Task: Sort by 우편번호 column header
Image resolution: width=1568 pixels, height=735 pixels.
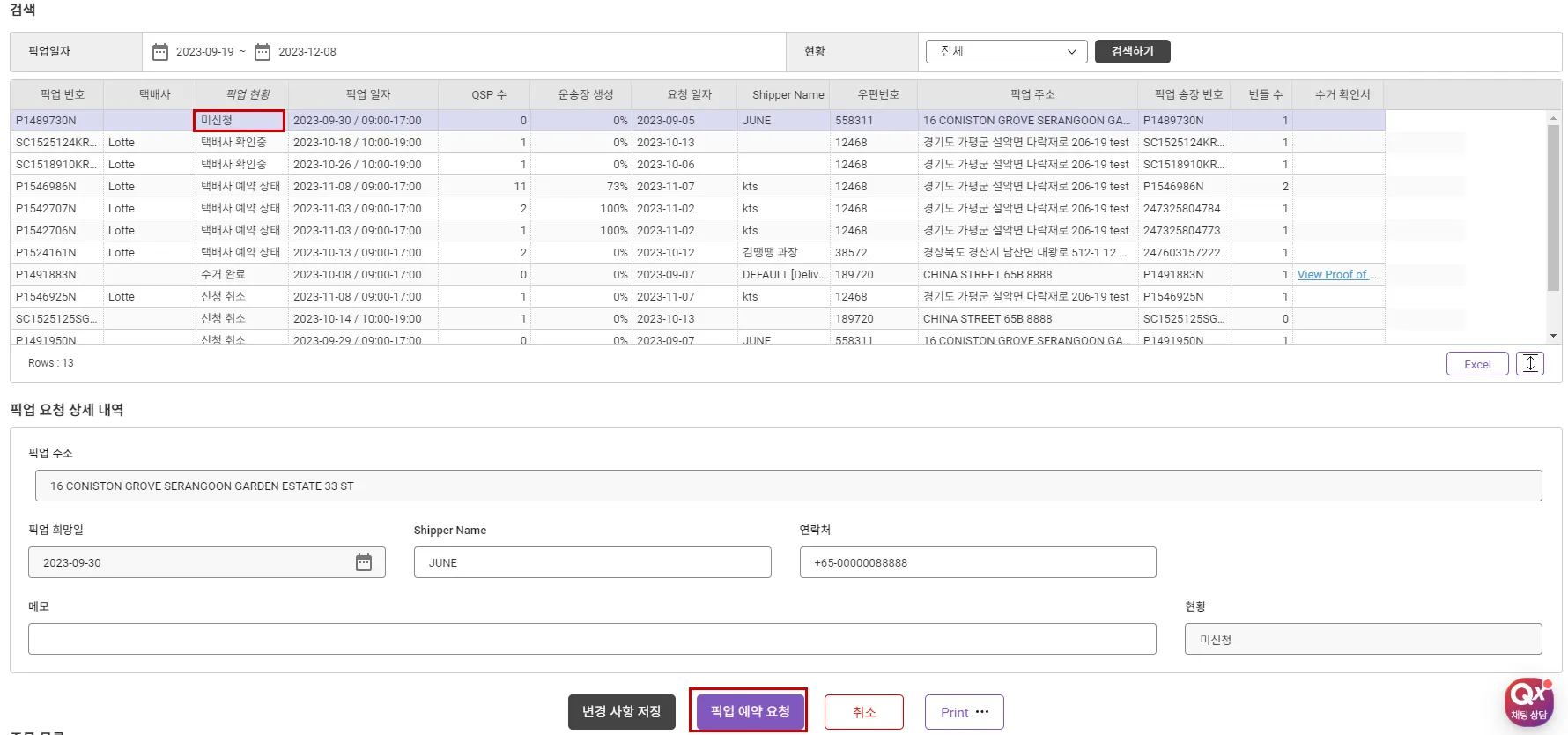Action: [x=874, y=94]
